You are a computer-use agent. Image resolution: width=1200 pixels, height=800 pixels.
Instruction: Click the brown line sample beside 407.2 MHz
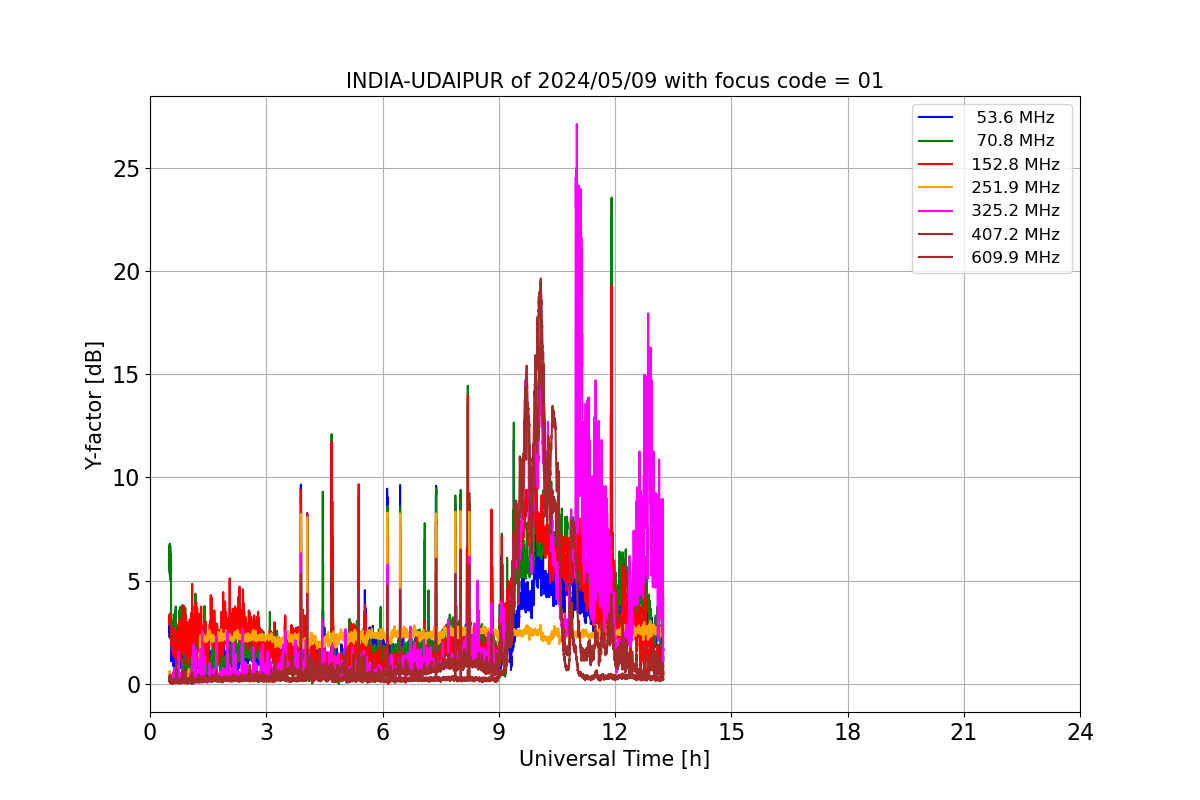(936, 234)
